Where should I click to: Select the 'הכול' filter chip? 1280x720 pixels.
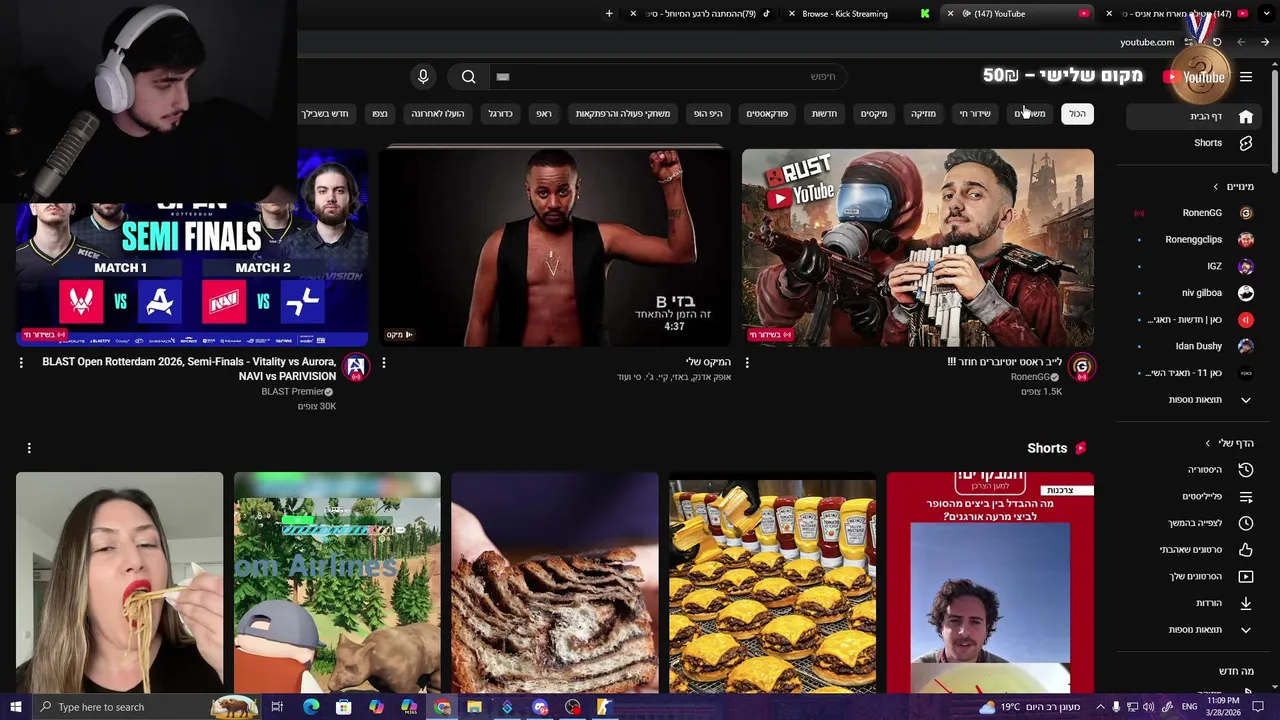[1077, 114]
